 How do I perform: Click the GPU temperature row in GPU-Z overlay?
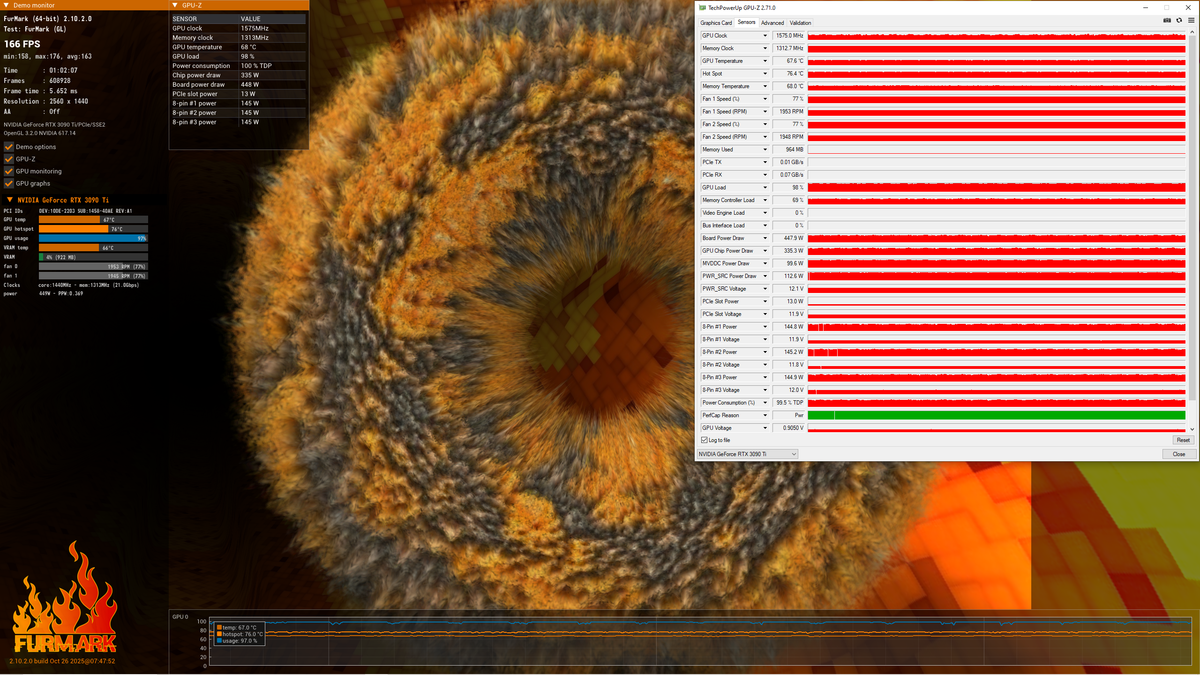pos(238,47)
